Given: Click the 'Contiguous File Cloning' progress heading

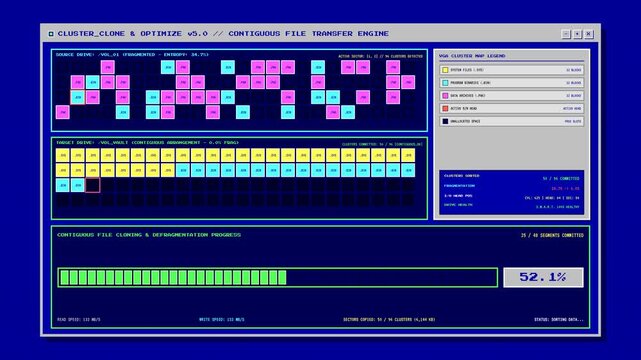Looking at the screenshot, I should (x=149, y=235).
